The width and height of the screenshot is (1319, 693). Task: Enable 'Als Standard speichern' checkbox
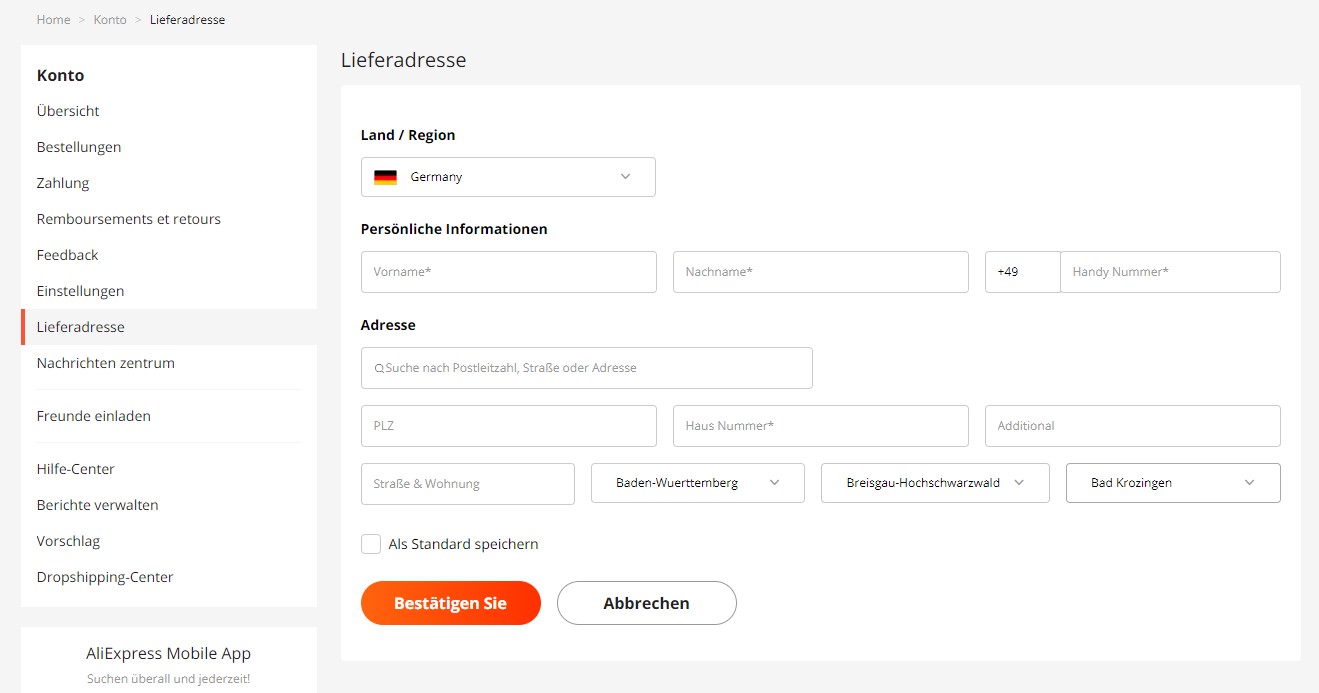(371, 543)
